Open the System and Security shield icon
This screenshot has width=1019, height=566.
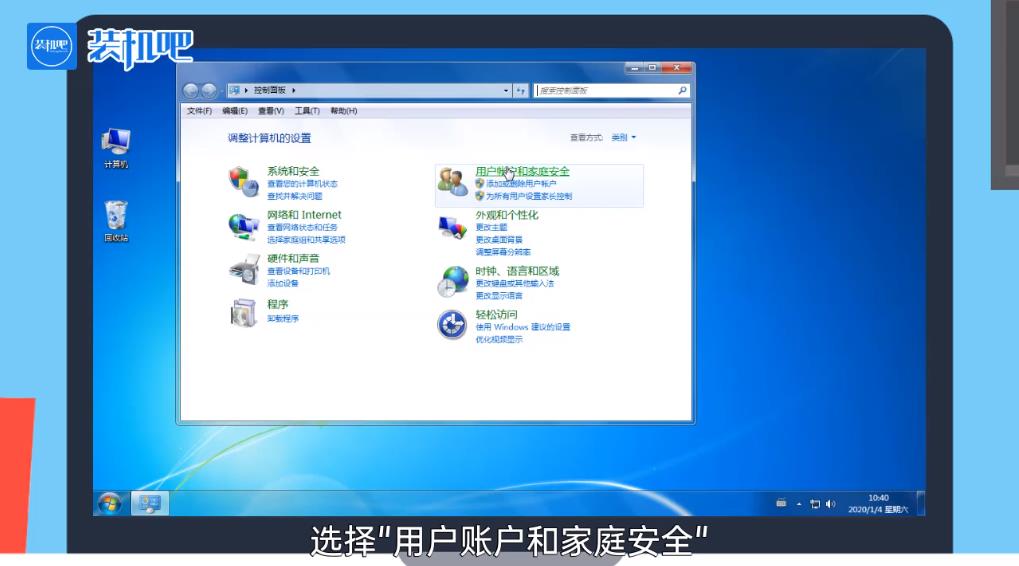(x=244, y=181)
